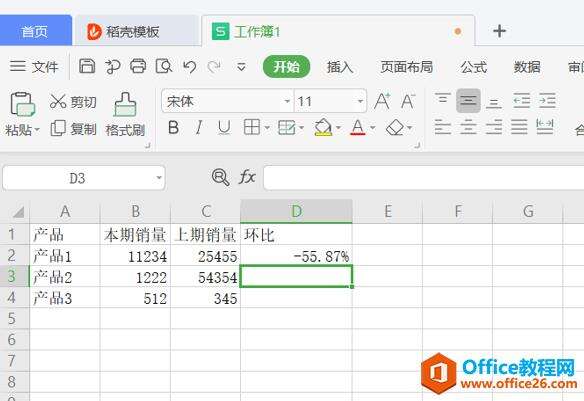Open the 数据 ribbon tab
Screen dimensions: 584x401
(x=527, y=67)
